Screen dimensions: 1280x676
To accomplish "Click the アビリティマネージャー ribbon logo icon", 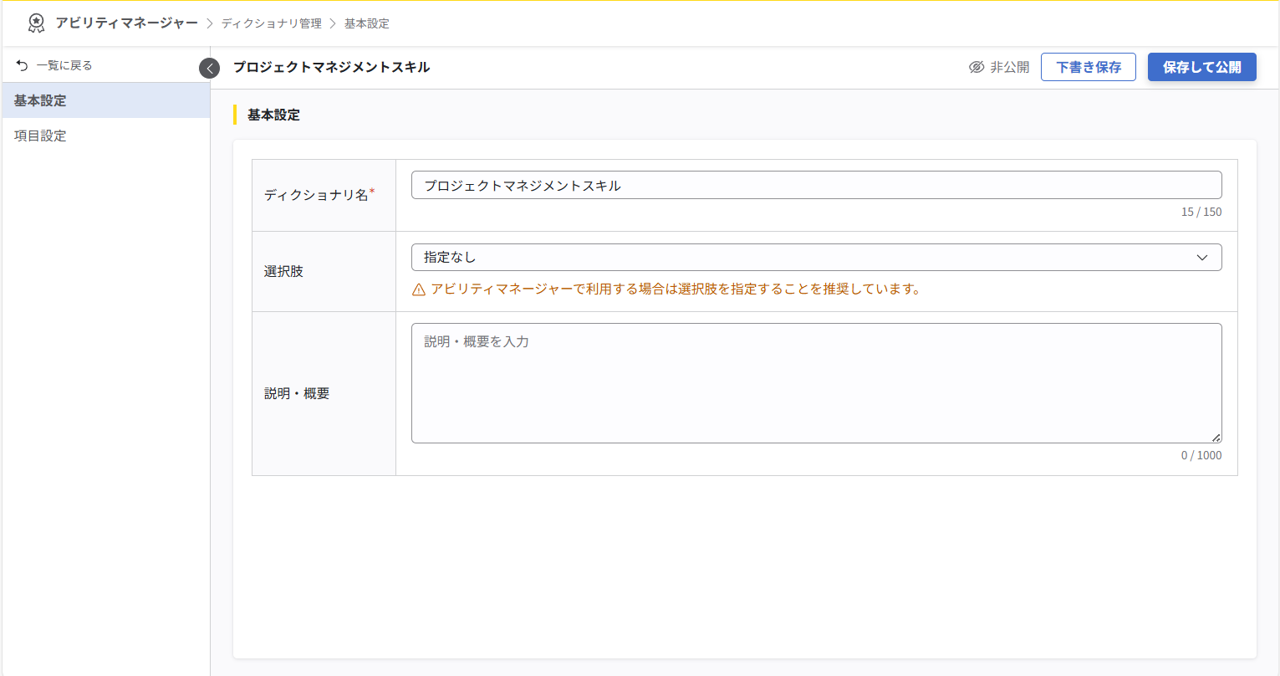I will click(x=38, y=22).
